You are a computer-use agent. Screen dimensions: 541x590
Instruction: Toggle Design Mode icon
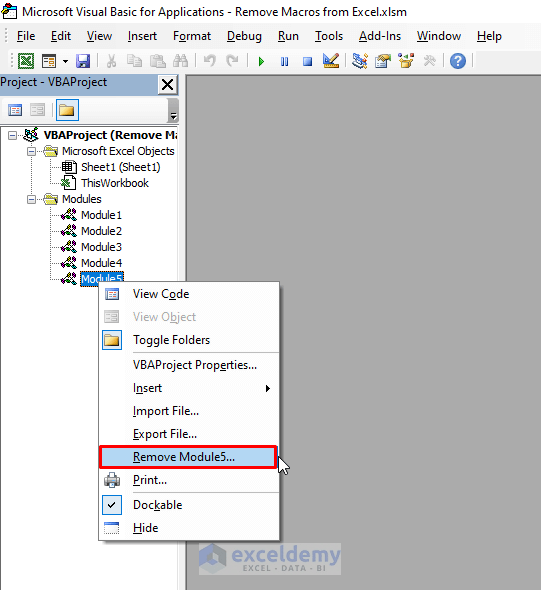coord(331,61)
